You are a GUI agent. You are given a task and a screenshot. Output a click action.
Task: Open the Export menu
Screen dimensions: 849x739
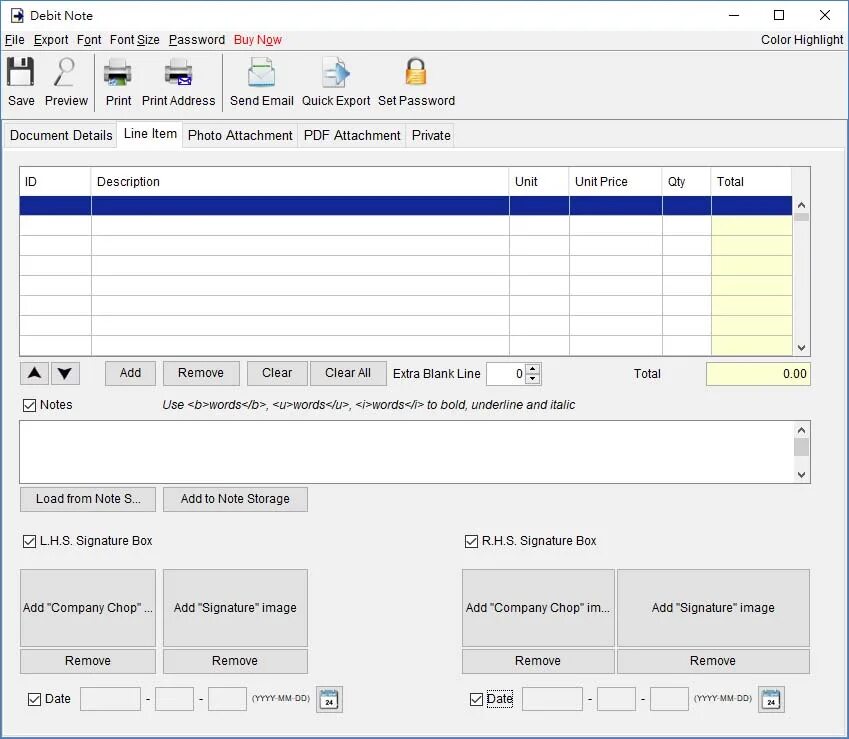click(x=51, y=40)
